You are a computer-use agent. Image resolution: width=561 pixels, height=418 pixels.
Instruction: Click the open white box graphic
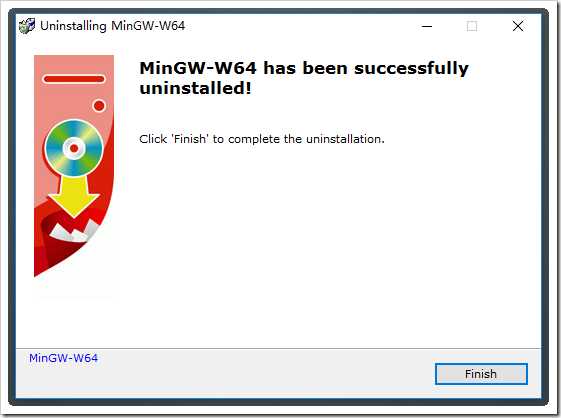73,231
